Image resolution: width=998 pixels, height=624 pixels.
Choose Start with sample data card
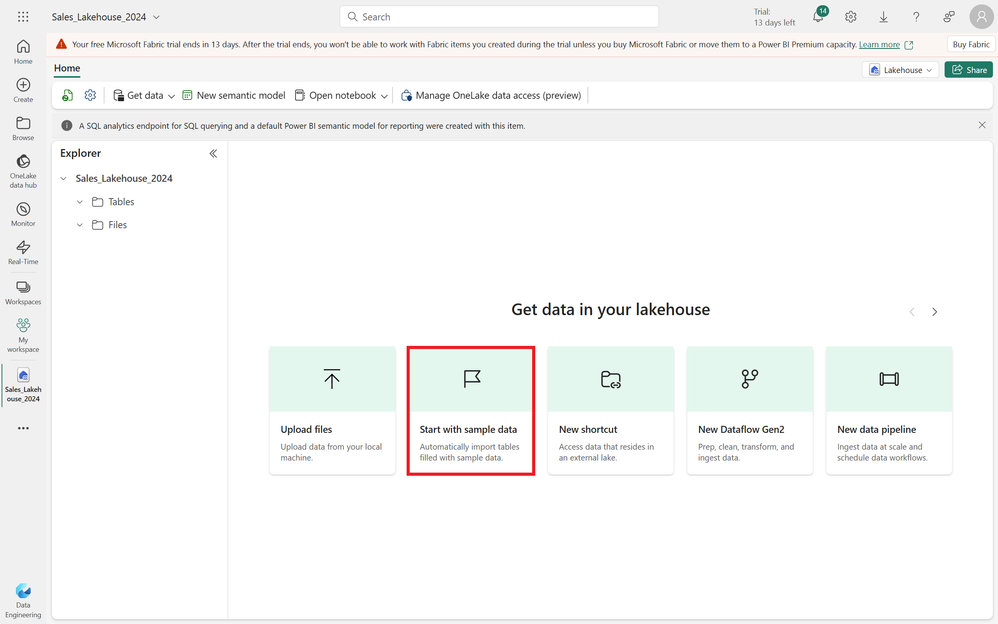471,411
